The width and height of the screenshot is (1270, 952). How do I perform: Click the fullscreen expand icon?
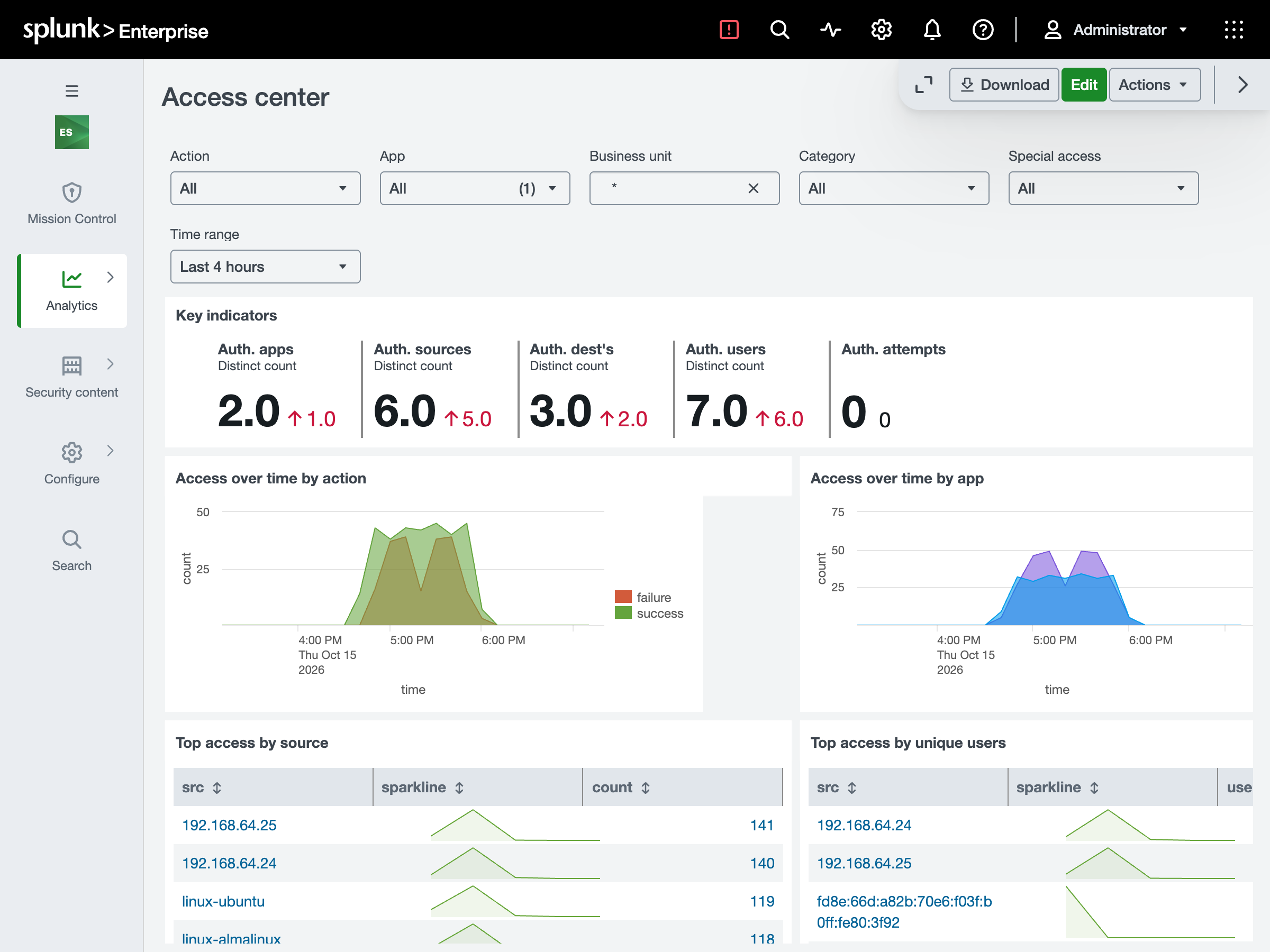(924, 85)
